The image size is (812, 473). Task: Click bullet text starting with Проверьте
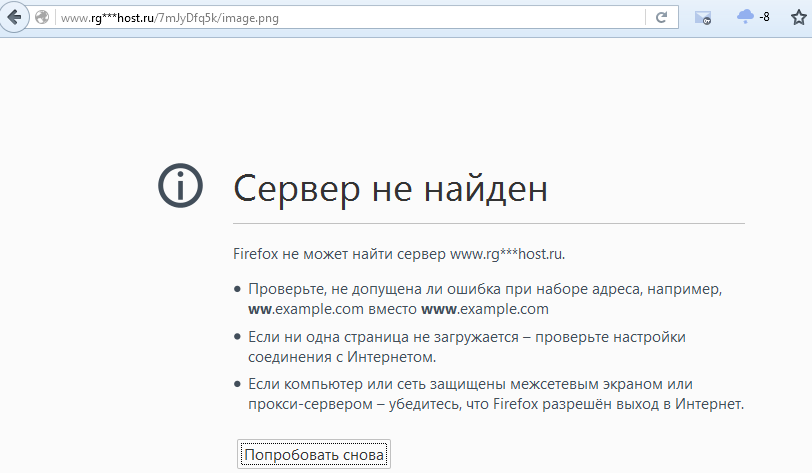(x=484, y=288)
